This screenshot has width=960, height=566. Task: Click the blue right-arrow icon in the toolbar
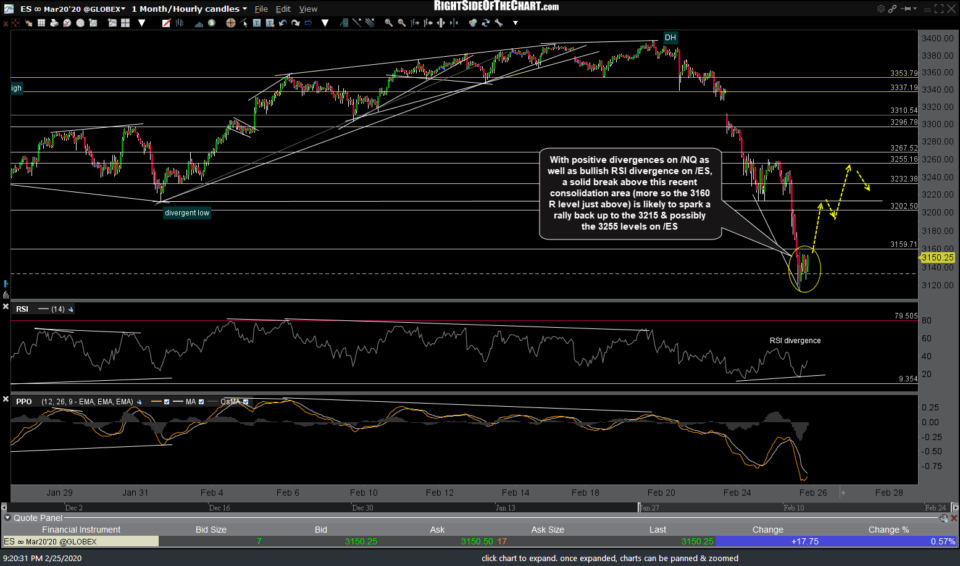pos(308,23)
